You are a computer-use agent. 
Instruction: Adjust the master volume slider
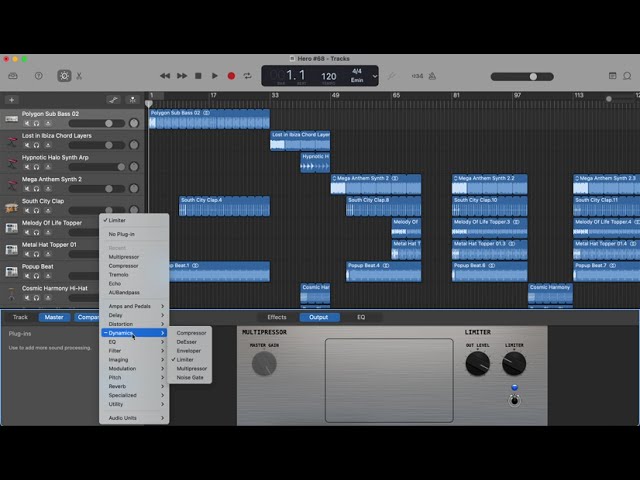[x=522, y=77]
